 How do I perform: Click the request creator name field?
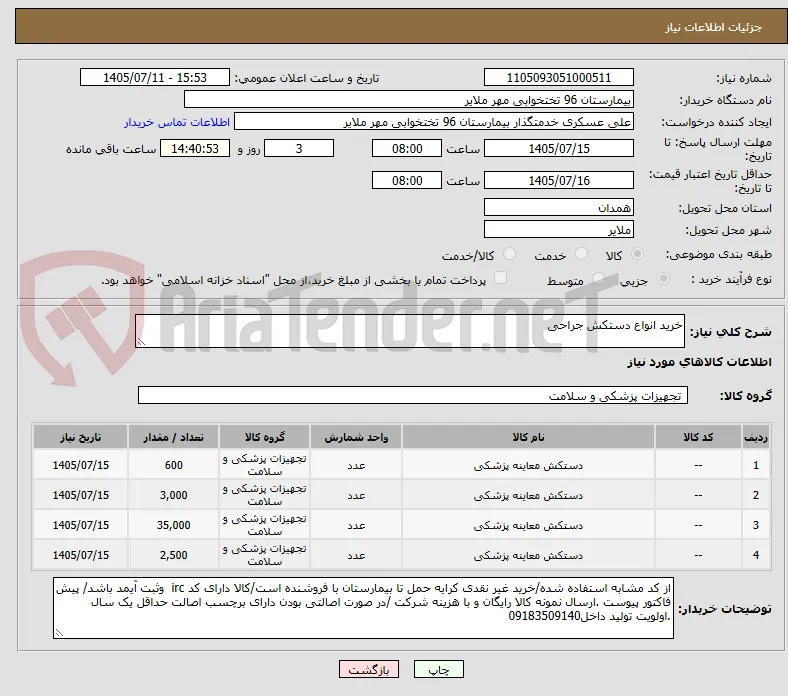coord(434,122)
